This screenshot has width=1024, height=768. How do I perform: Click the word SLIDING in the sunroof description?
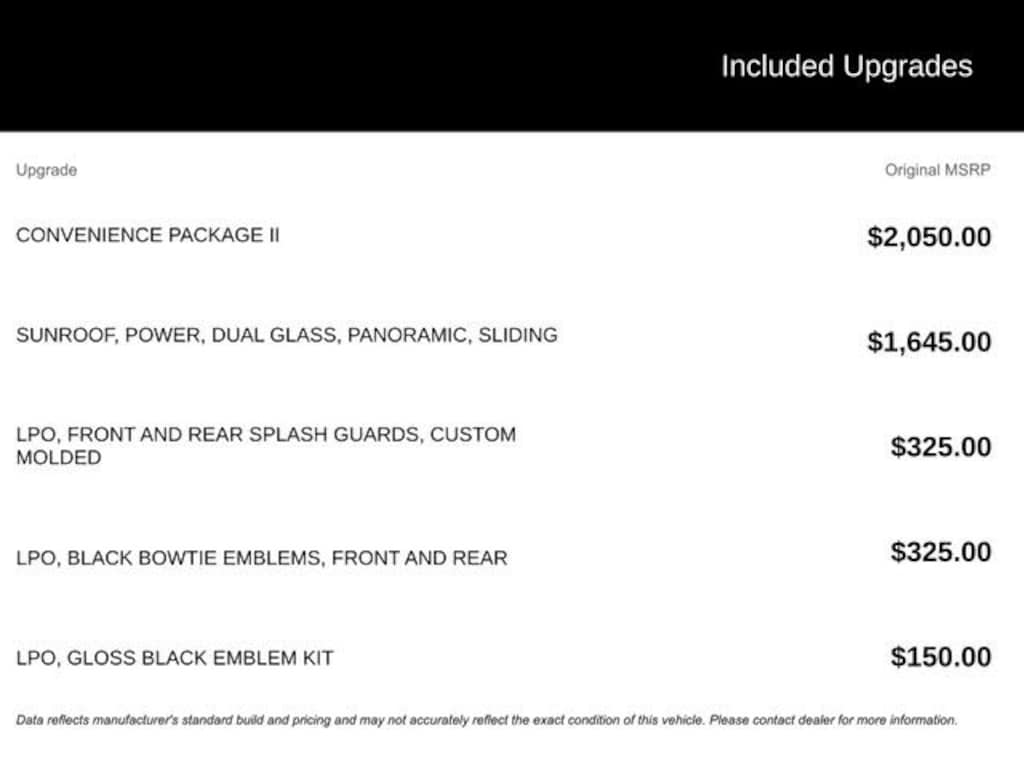tap(517, 335)
